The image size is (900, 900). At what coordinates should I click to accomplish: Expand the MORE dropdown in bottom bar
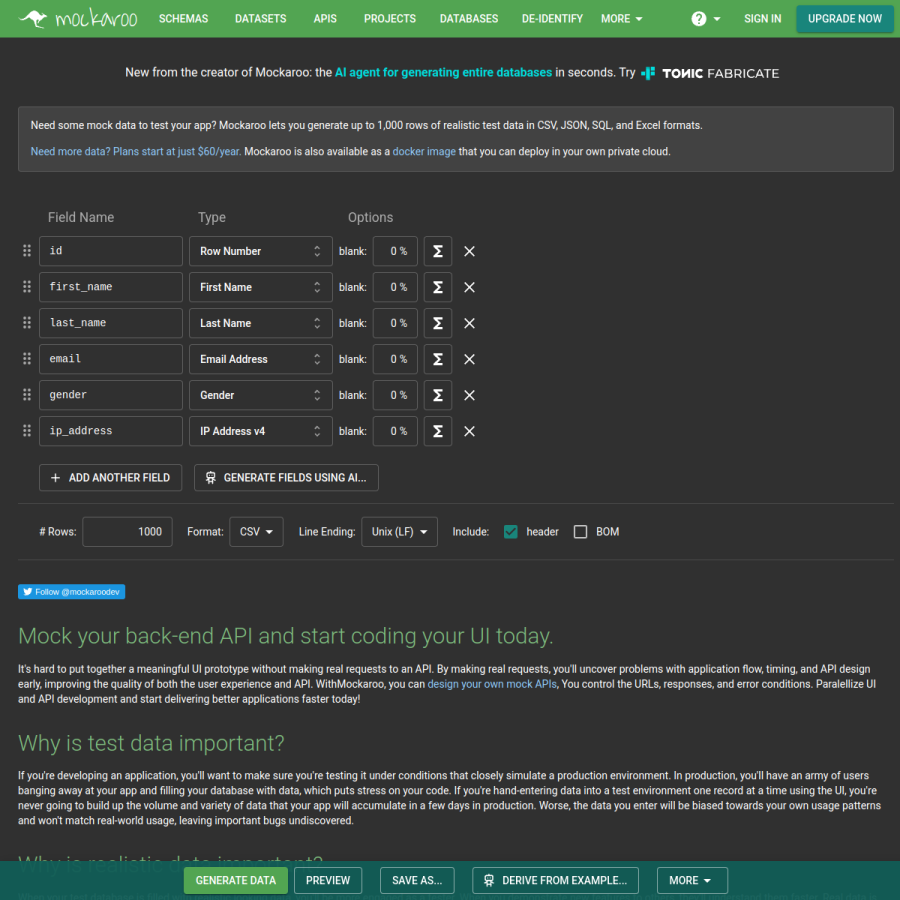(692, 880)
